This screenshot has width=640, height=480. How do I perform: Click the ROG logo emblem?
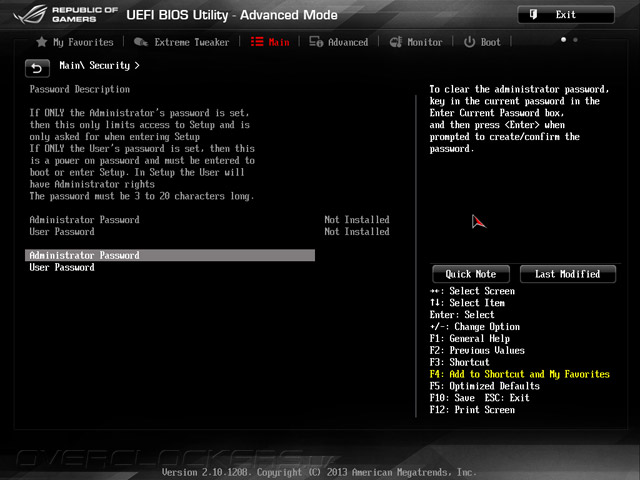[30, 15]
